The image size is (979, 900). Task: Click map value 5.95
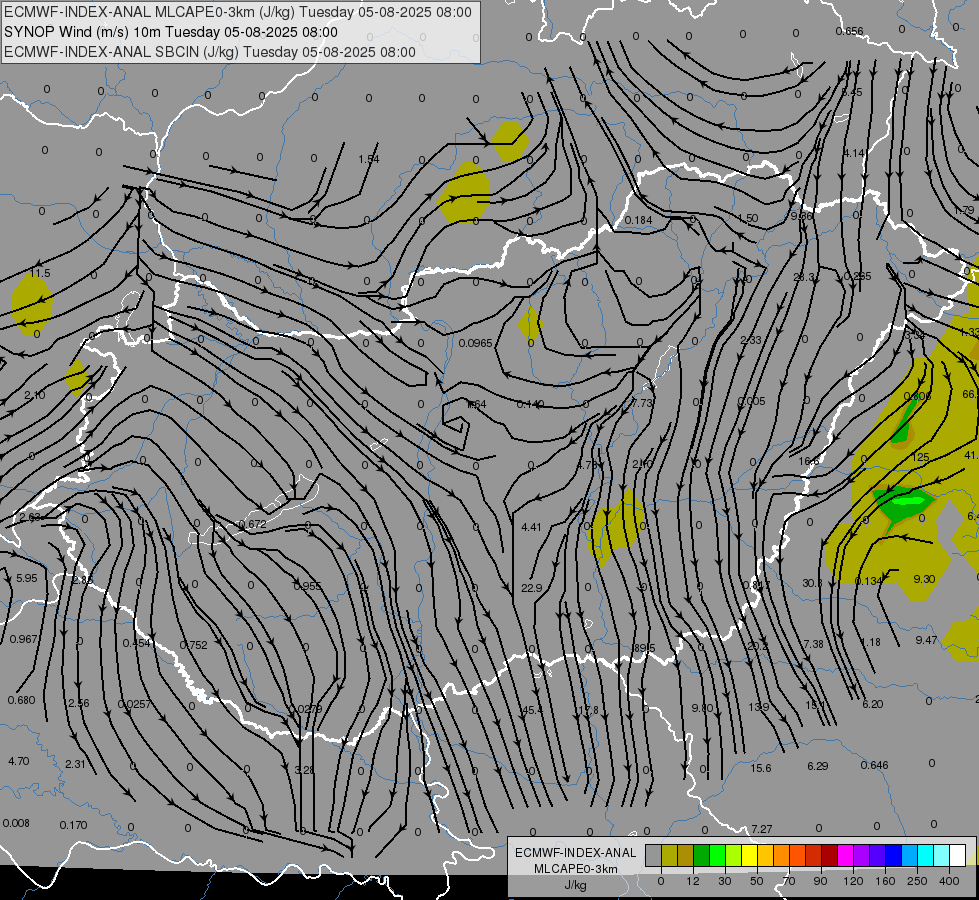26,578
